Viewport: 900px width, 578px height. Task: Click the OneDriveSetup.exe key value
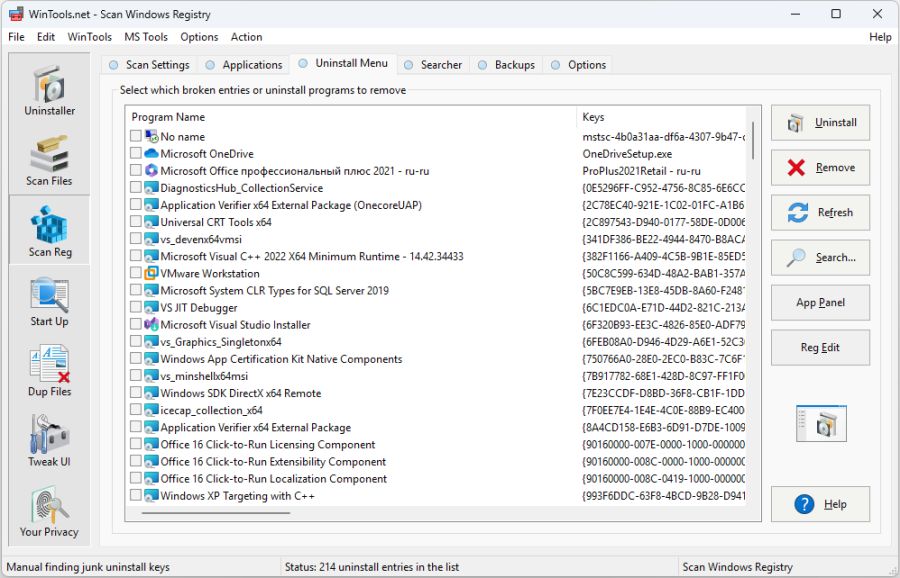pos(627,154)
